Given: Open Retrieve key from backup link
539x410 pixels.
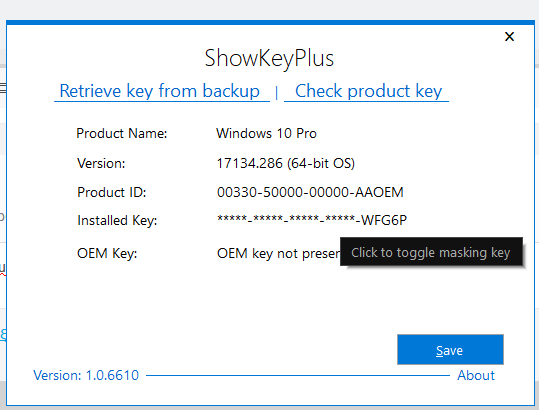Looking at the screenshot, I should (x=162, y=91).
